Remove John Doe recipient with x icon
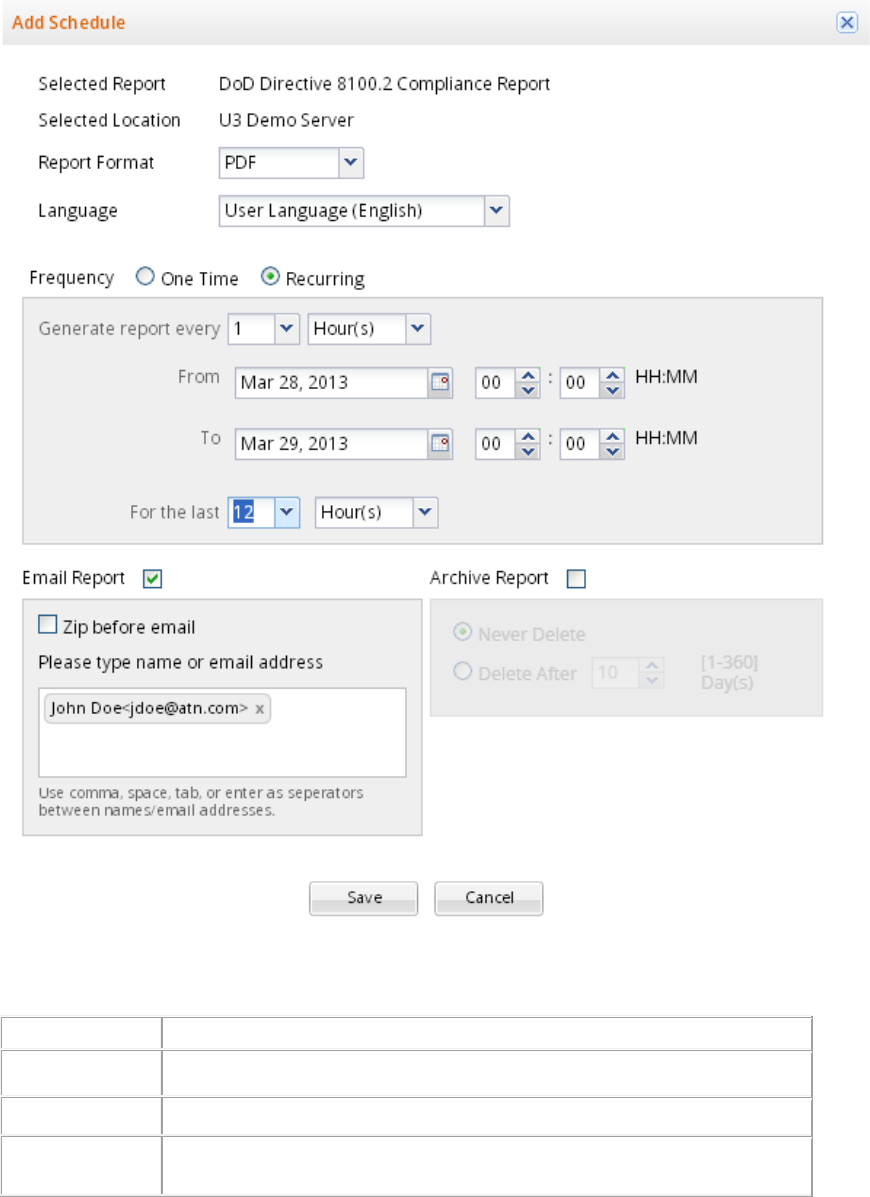The width and height of the screenshot is (870, 1197). click(x=260, y=709)
